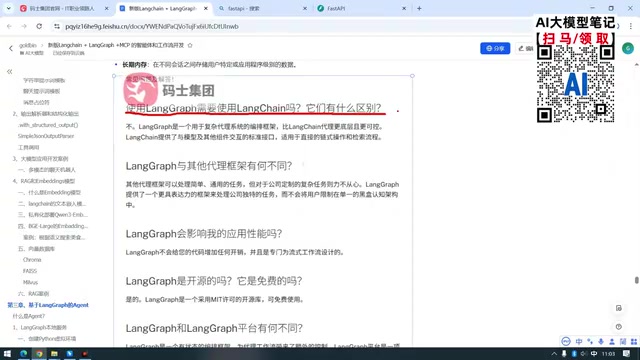Viewport: 640px width, 360px height.
Task: Click the volume tray icon
Action: coord(584,354)
